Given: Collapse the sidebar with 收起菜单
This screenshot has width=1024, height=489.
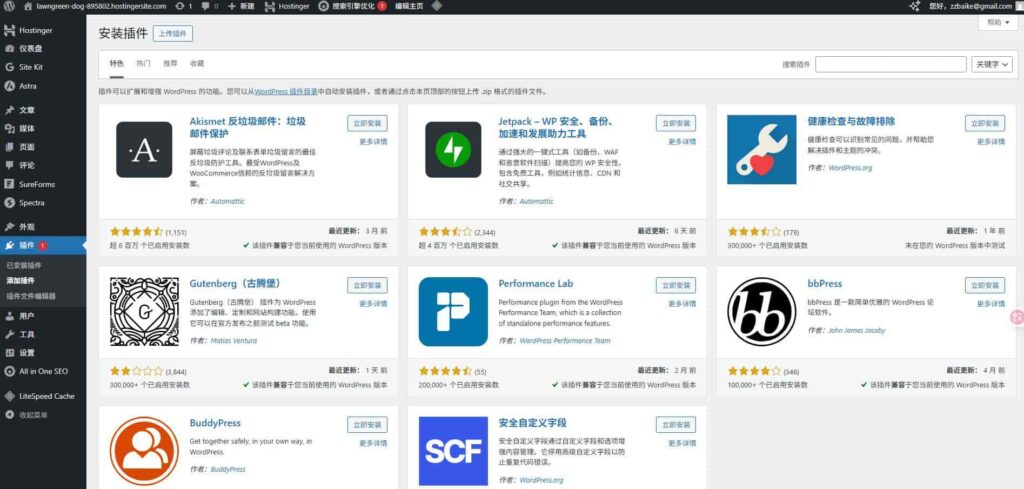Looking at the screenshot, I should (34, 415).
